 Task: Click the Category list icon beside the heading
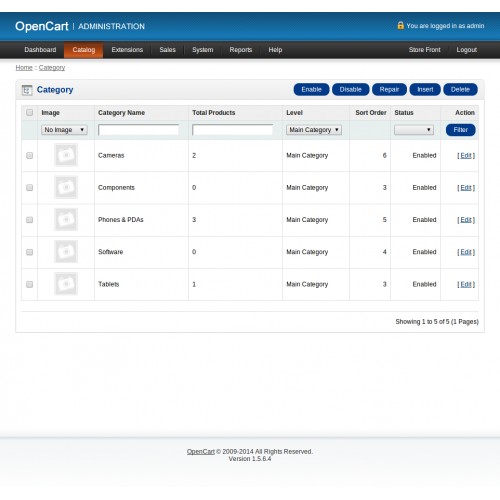27,90
